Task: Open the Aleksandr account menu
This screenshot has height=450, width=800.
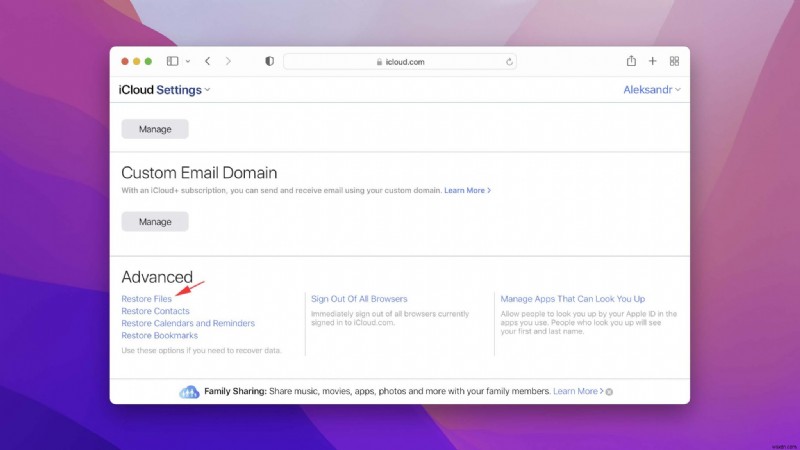Action: [652, 90]
